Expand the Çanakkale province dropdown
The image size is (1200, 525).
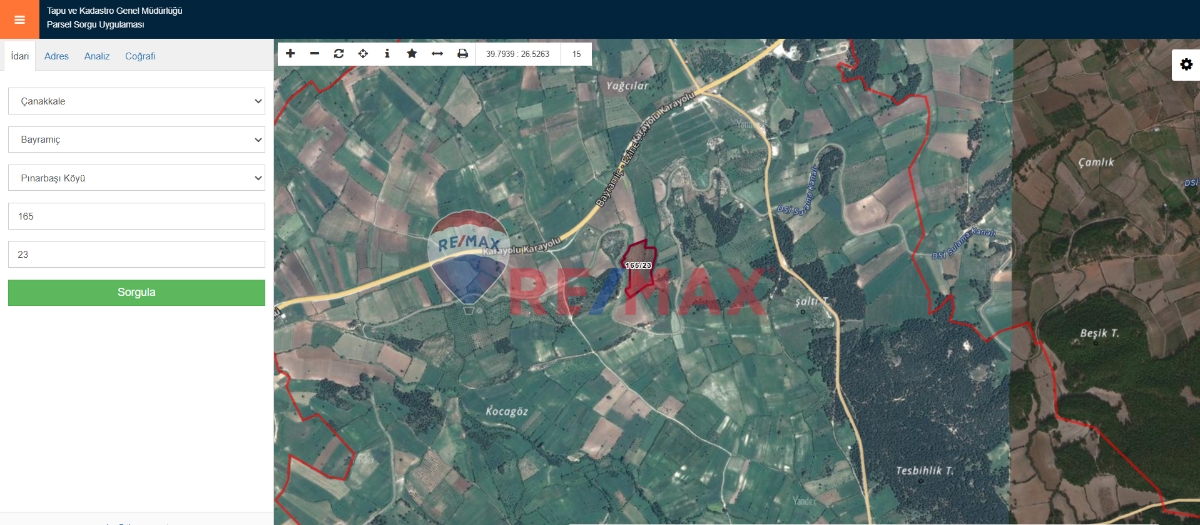[136, 101]
